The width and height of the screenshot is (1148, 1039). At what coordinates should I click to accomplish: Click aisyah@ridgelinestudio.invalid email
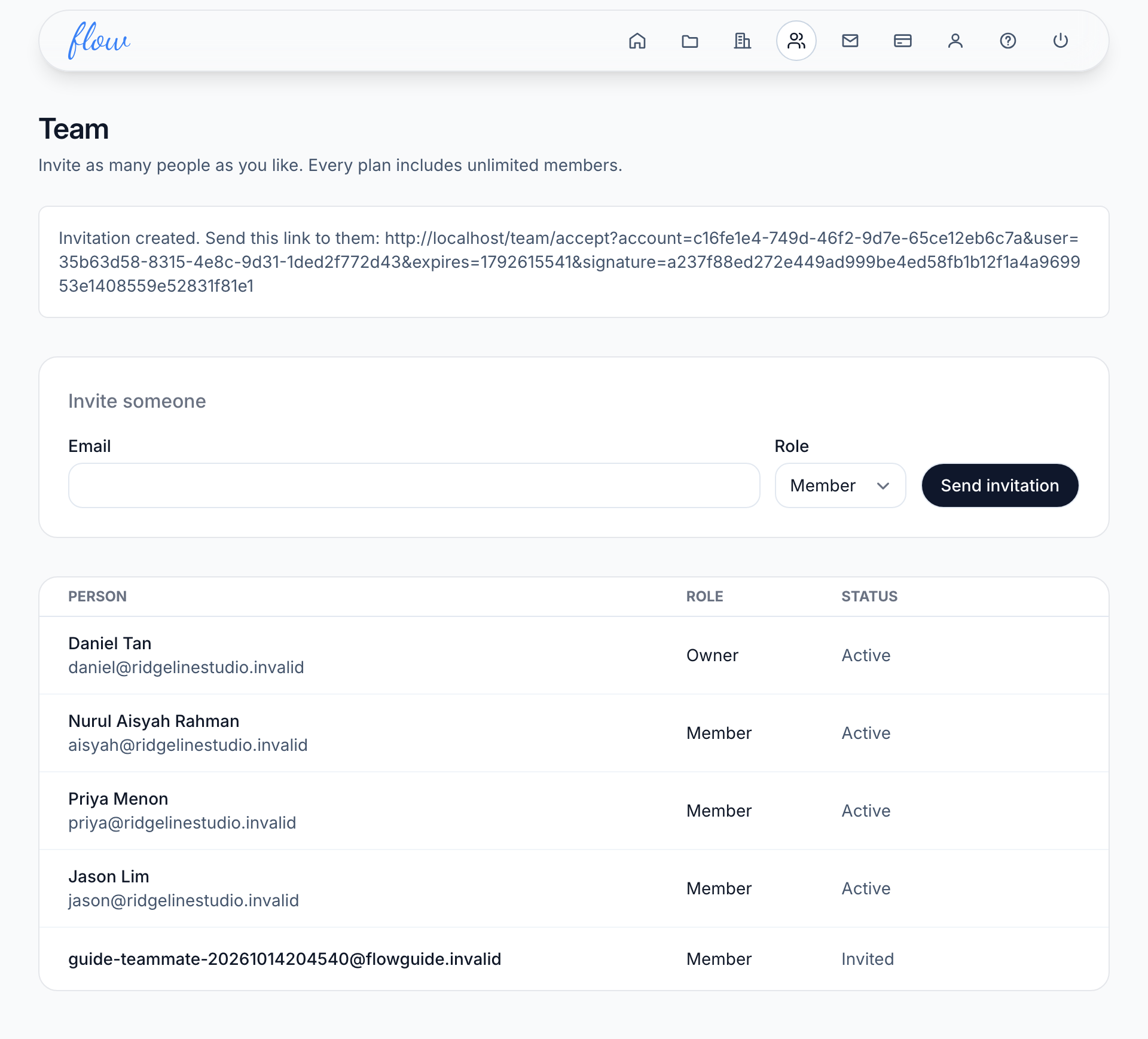[188, 745]
